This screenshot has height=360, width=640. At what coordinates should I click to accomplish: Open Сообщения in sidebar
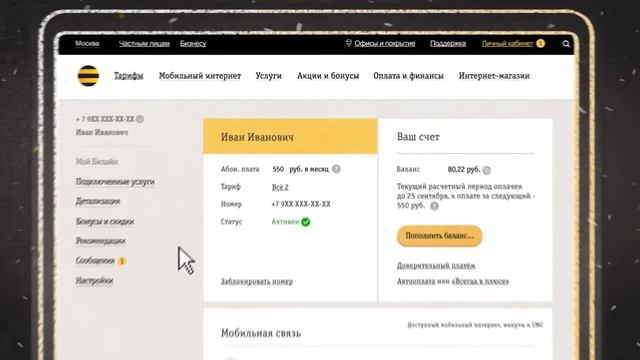(95, 260)
